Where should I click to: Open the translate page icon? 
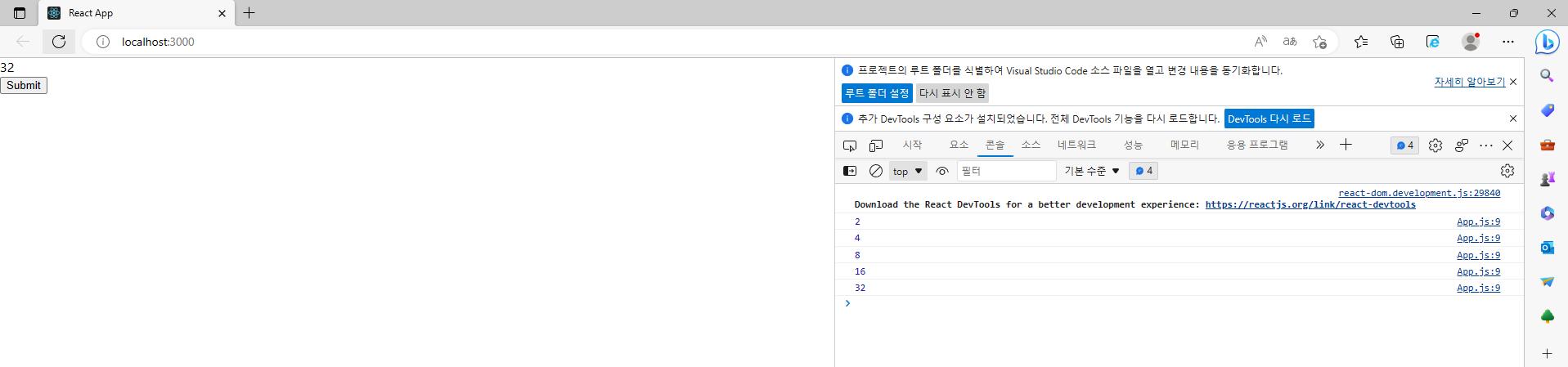pos(1290,42)
